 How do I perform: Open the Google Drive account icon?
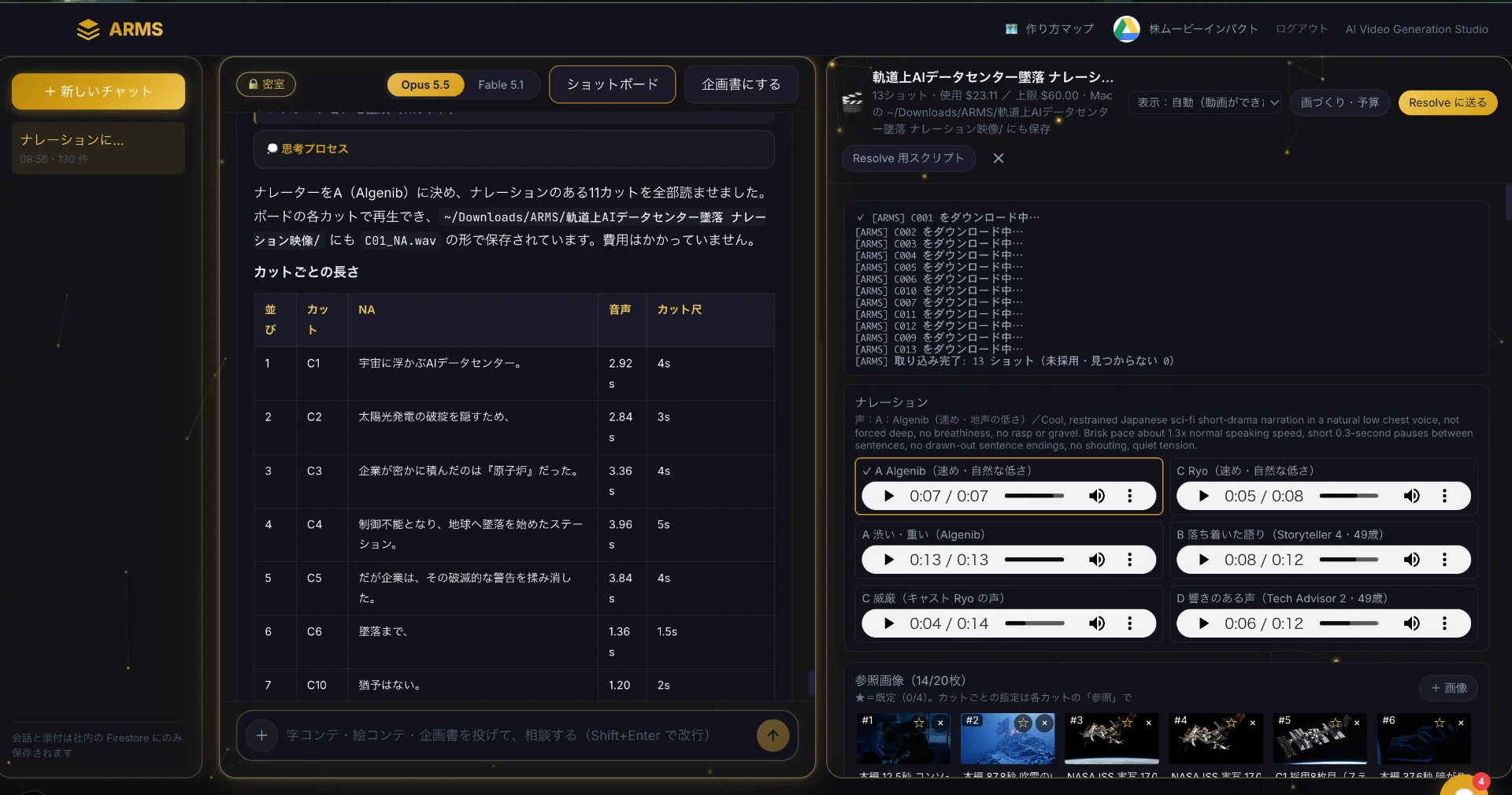1126,29
